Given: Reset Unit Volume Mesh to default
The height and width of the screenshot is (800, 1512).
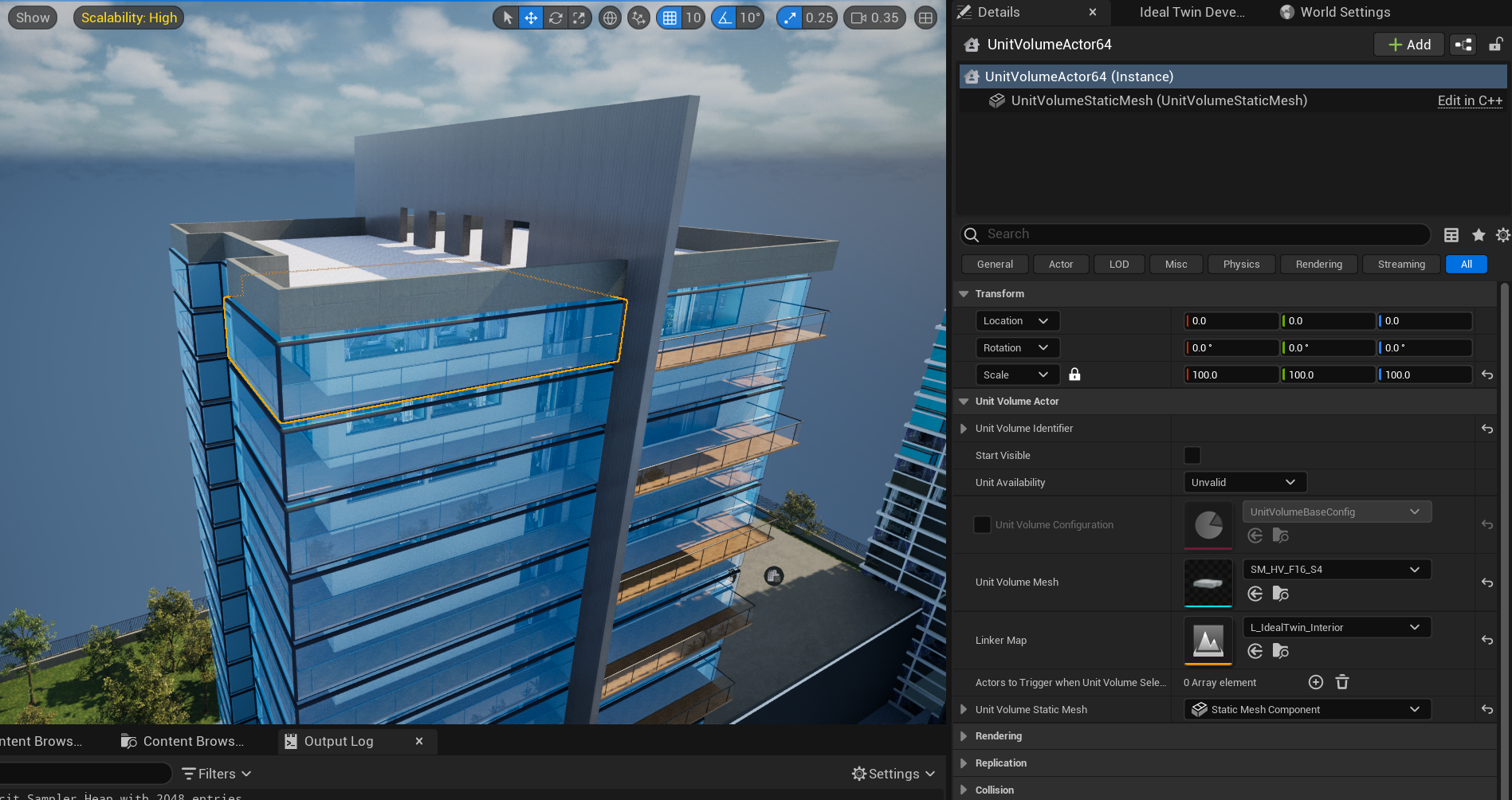Looking at the screenshot, I should click(1487, 582).
